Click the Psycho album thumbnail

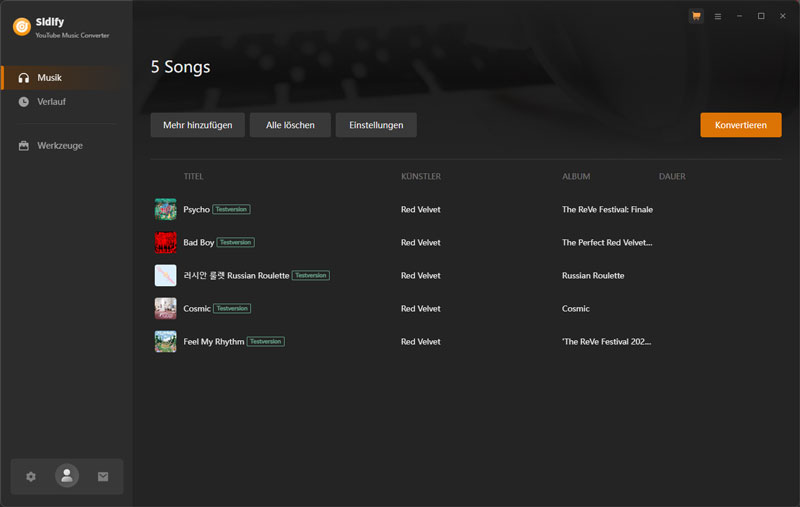coord(165,209)
